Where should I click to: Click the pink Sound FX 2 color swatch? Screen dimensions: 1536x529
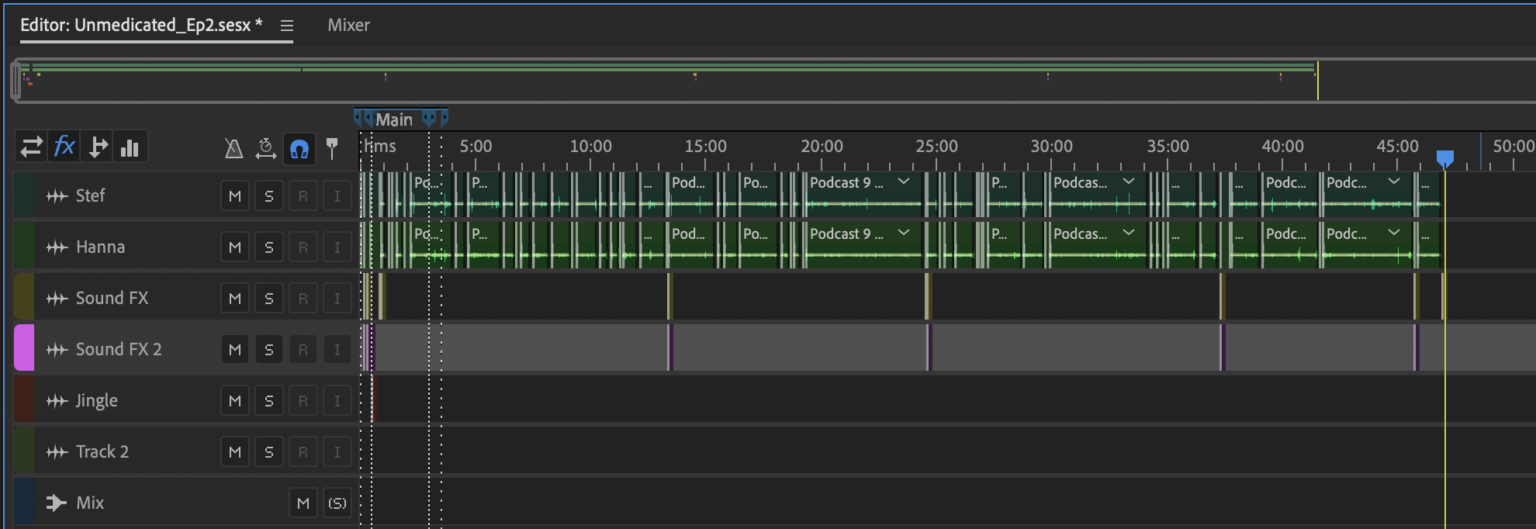click(x=24, y=348)
